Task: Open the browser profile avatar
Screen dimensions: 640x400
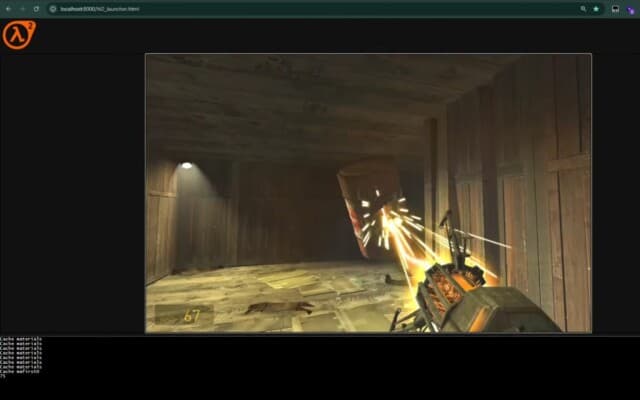Action: [x=631, y=10]
